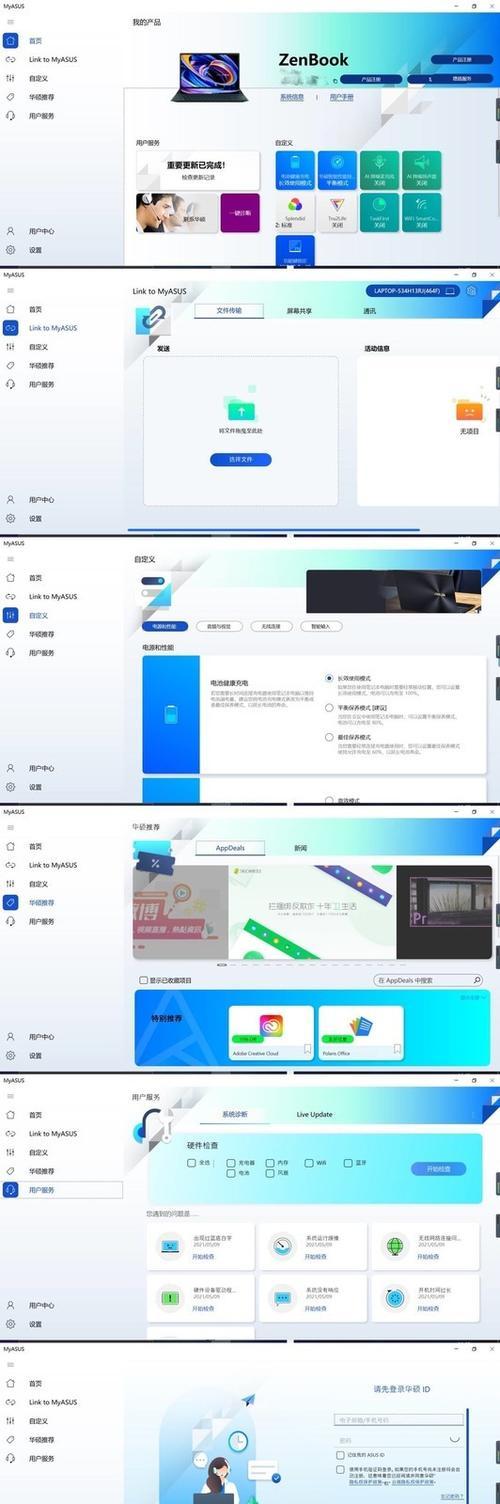The height and width of the screenshot is (1504, 500).
Task: Bookmark the Adobe Creative Cloud card
Action: [307, 1049]
